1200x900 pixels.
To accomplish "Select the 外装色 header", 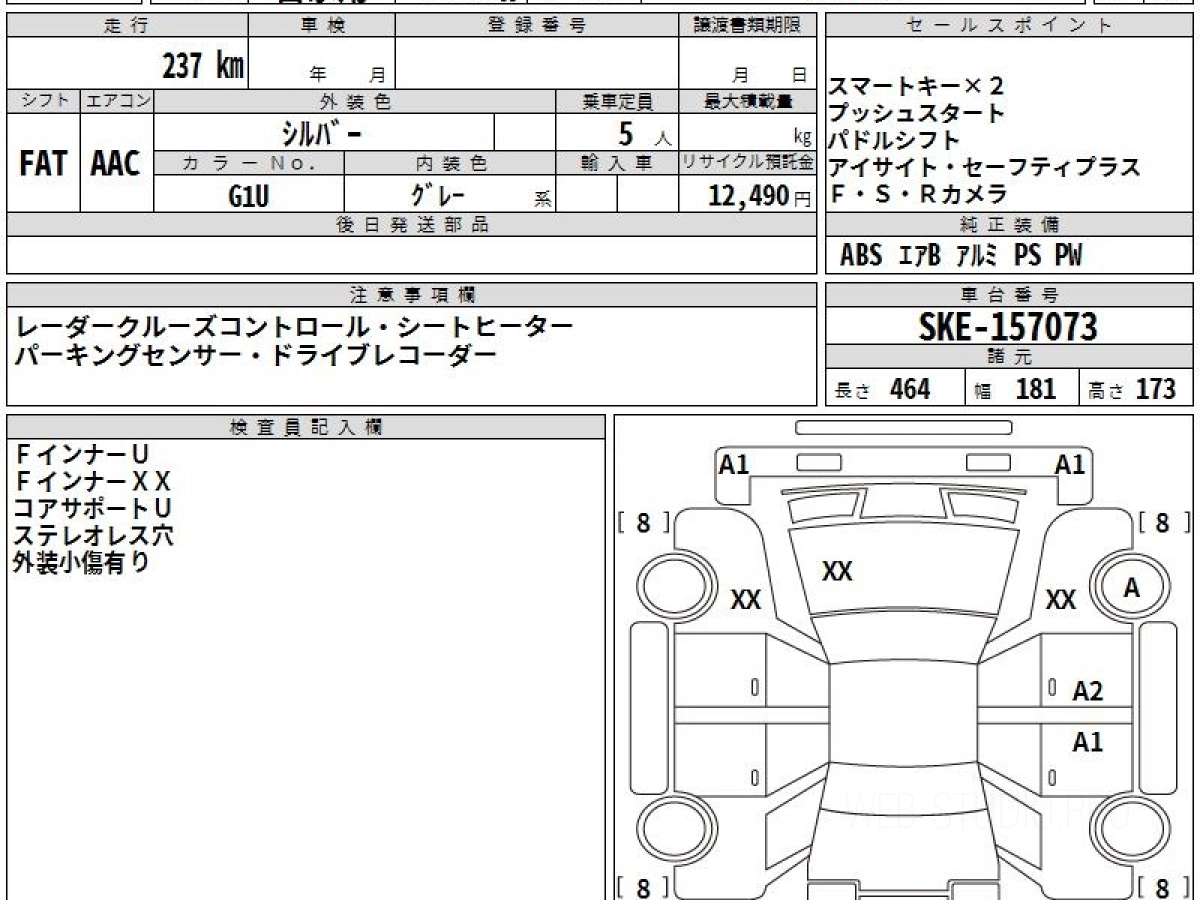I will [x=355, y=101].
